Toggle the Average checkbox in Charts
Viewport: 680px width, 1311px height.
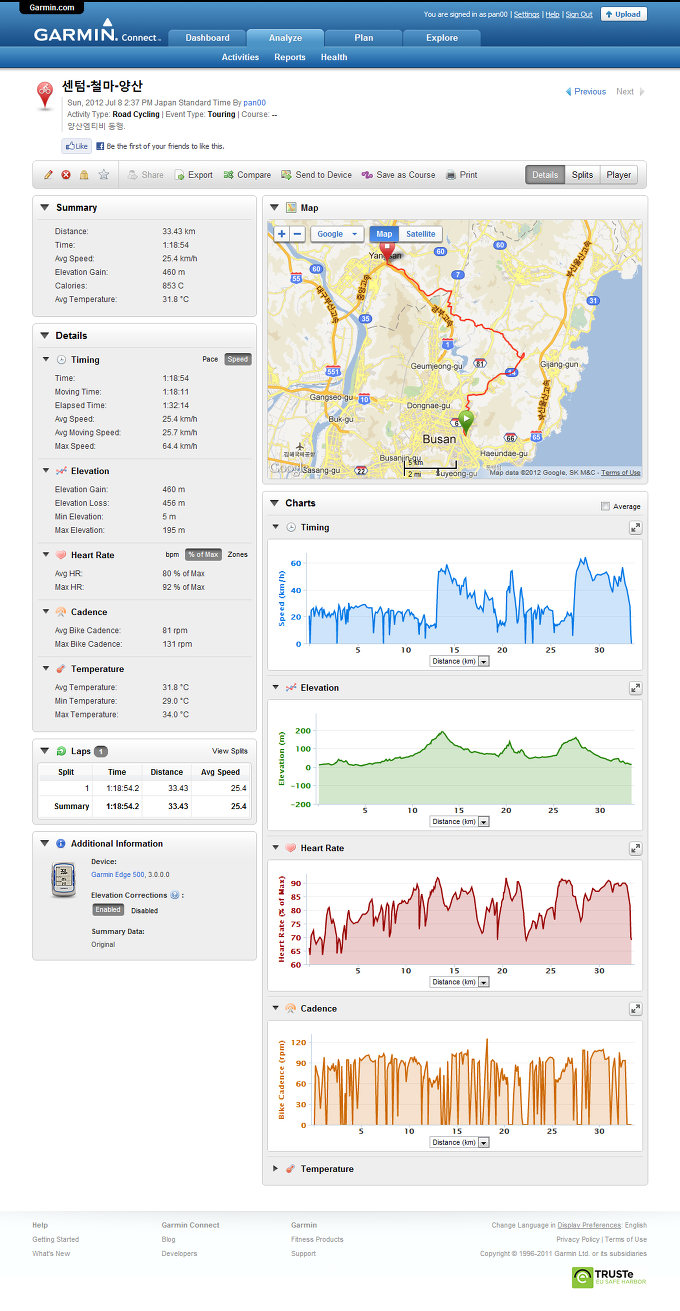(x=605, y=506)
